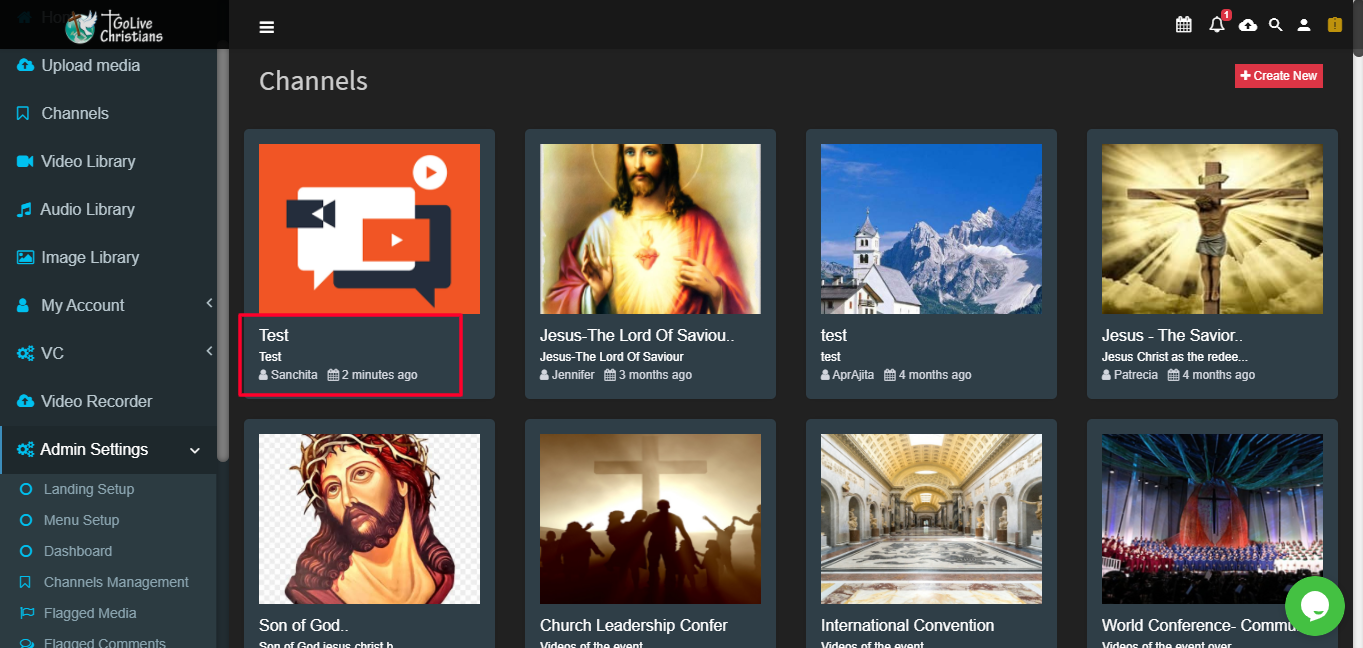Click the silhouettes with cross thumbnail
This screenshot has height=648, width=1363.
[650, 519]
